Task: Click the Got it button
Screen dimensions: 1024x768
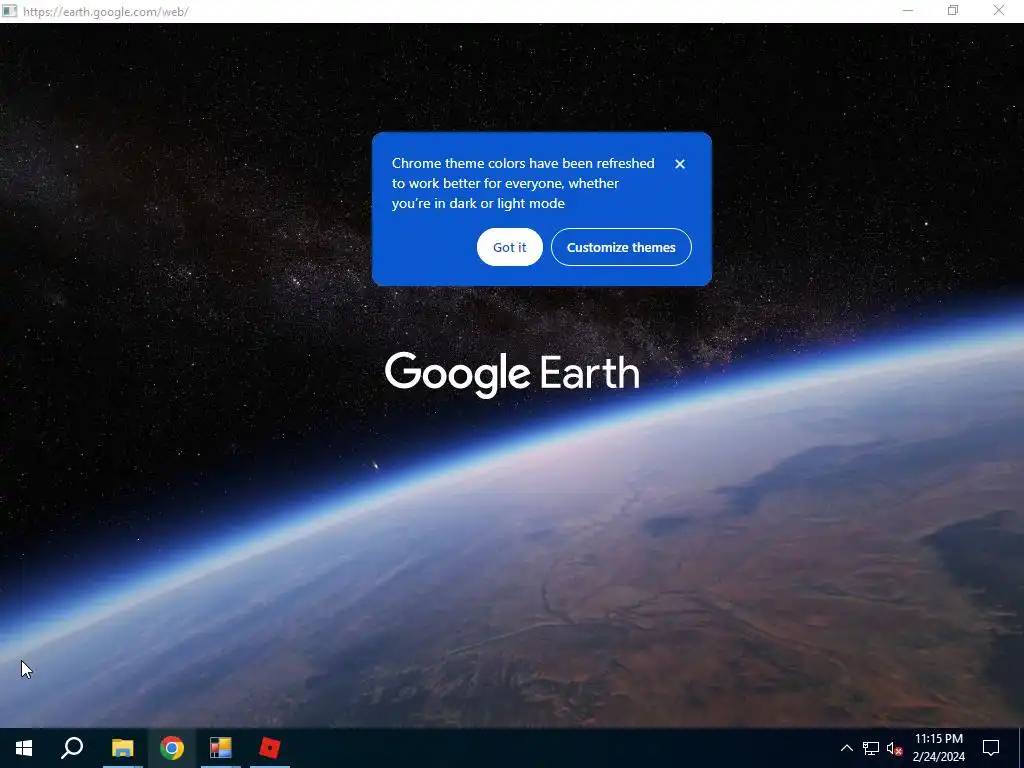Action: tap(509, 248)
